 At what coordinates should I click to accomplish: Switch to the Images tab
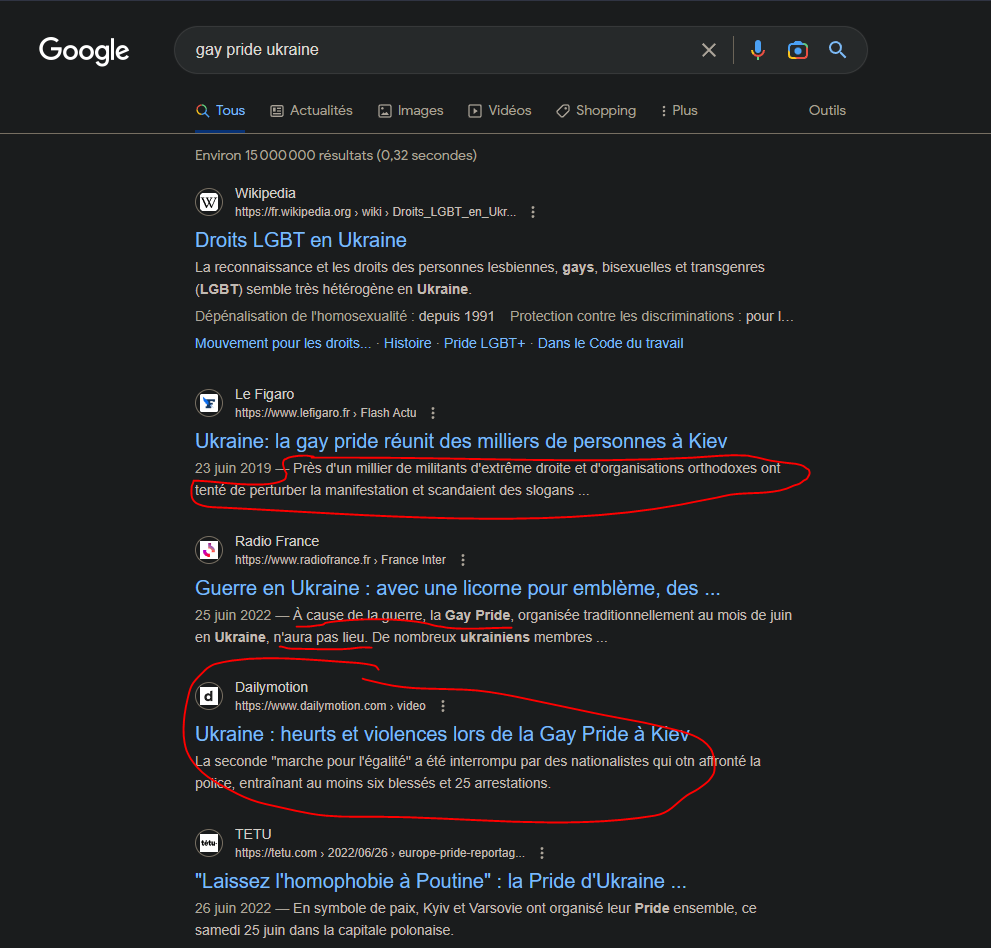(411, 111)
